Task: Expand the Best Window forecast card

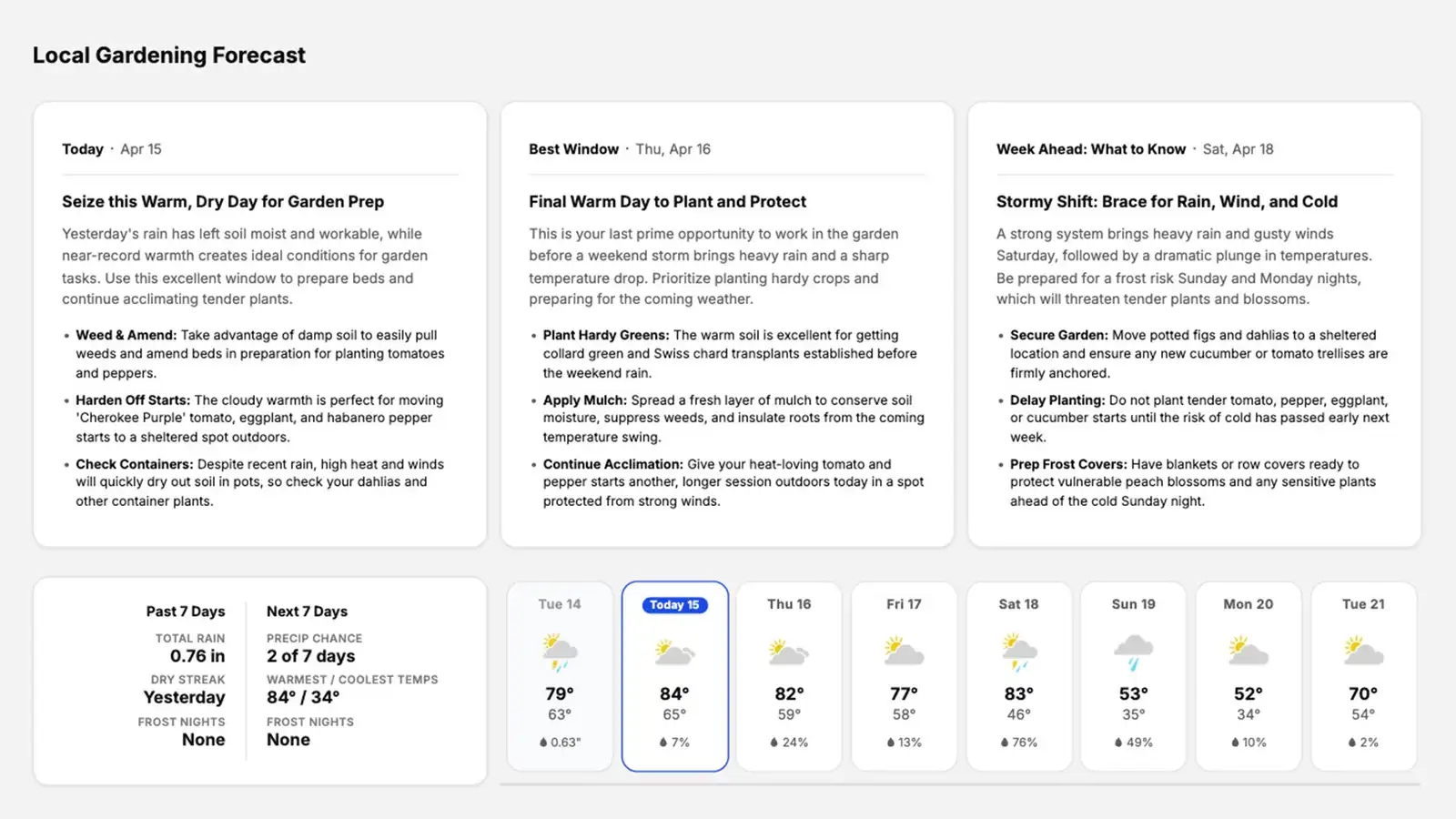Action: click(726, 323)
